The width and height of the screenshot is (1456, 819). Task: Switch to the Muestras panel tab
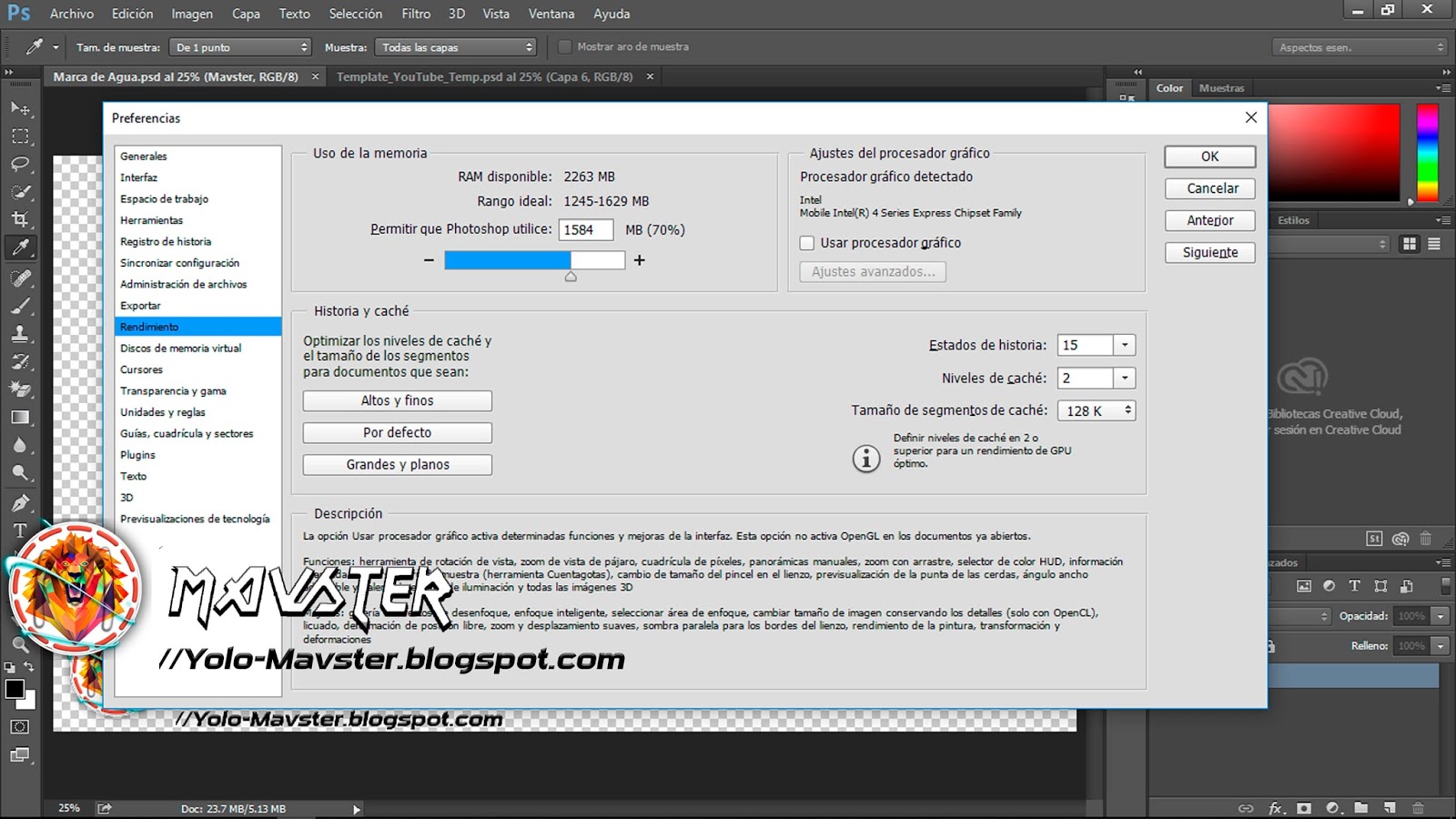(x=1221, y=88)
